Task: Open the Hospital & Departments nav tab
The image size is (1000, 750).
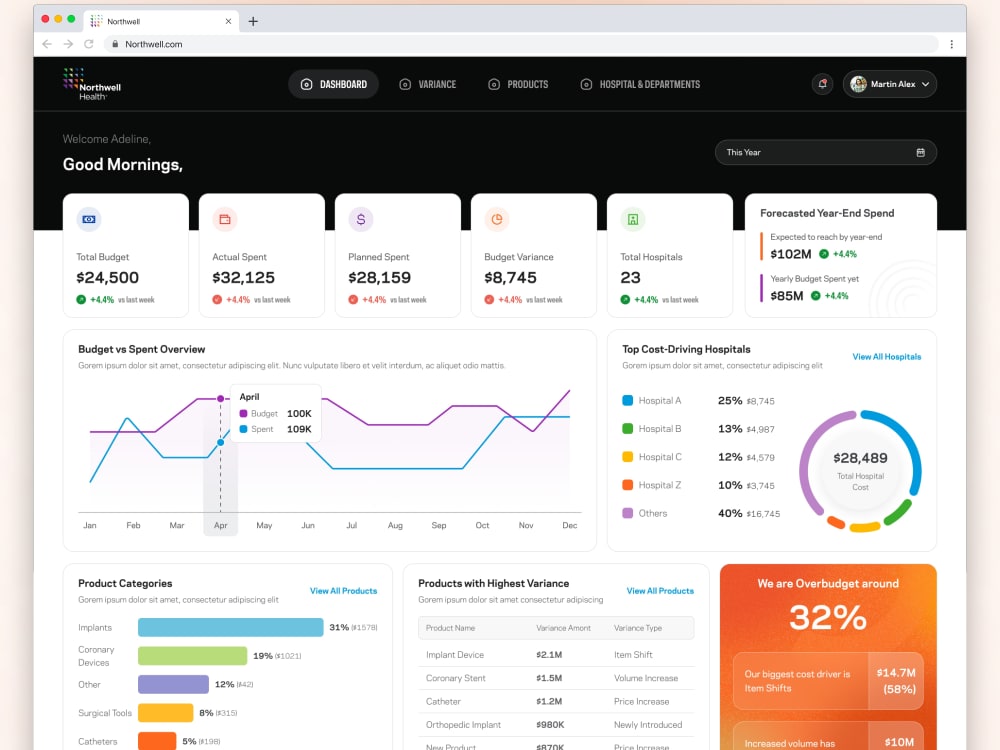Action: (x=640, y=84)
